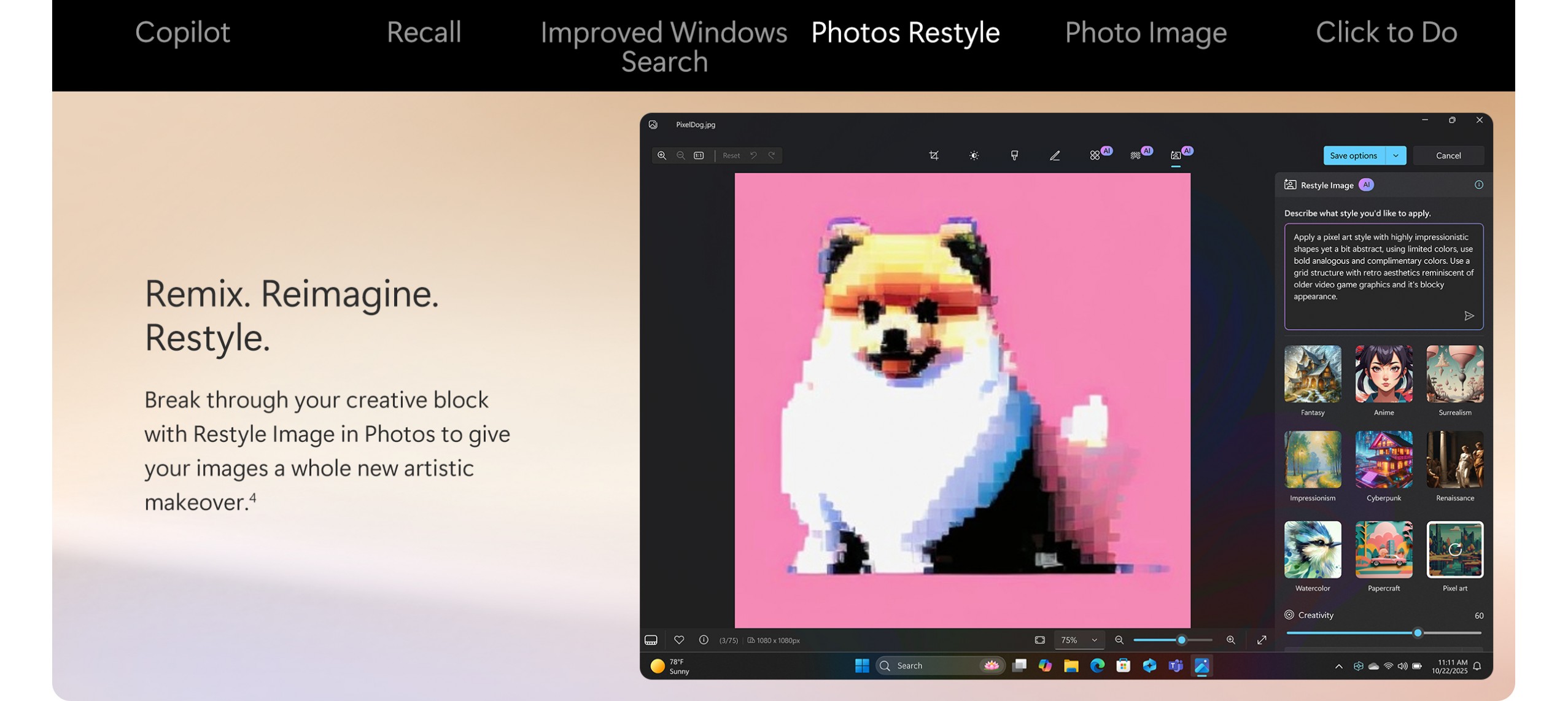Open Improved Windows Search tab

[x=664, y=47]
